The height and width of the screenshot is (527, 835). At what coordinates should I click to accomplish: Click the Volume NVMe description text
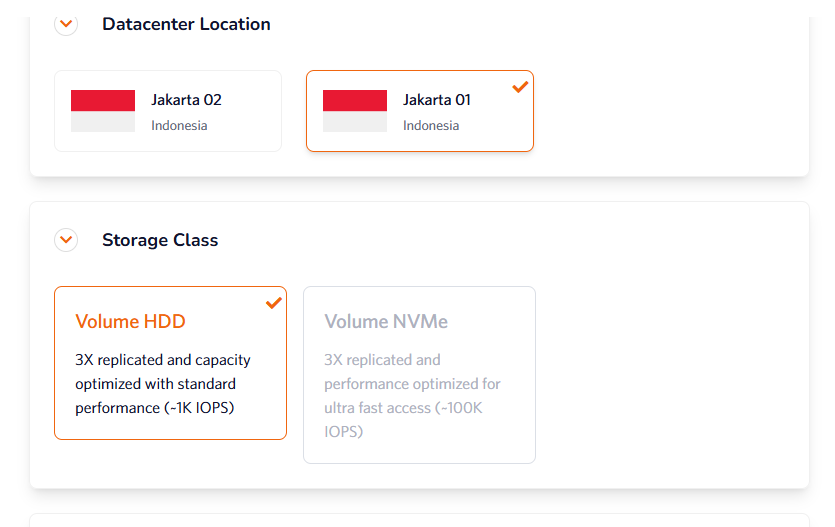click(x=412, y=395)
